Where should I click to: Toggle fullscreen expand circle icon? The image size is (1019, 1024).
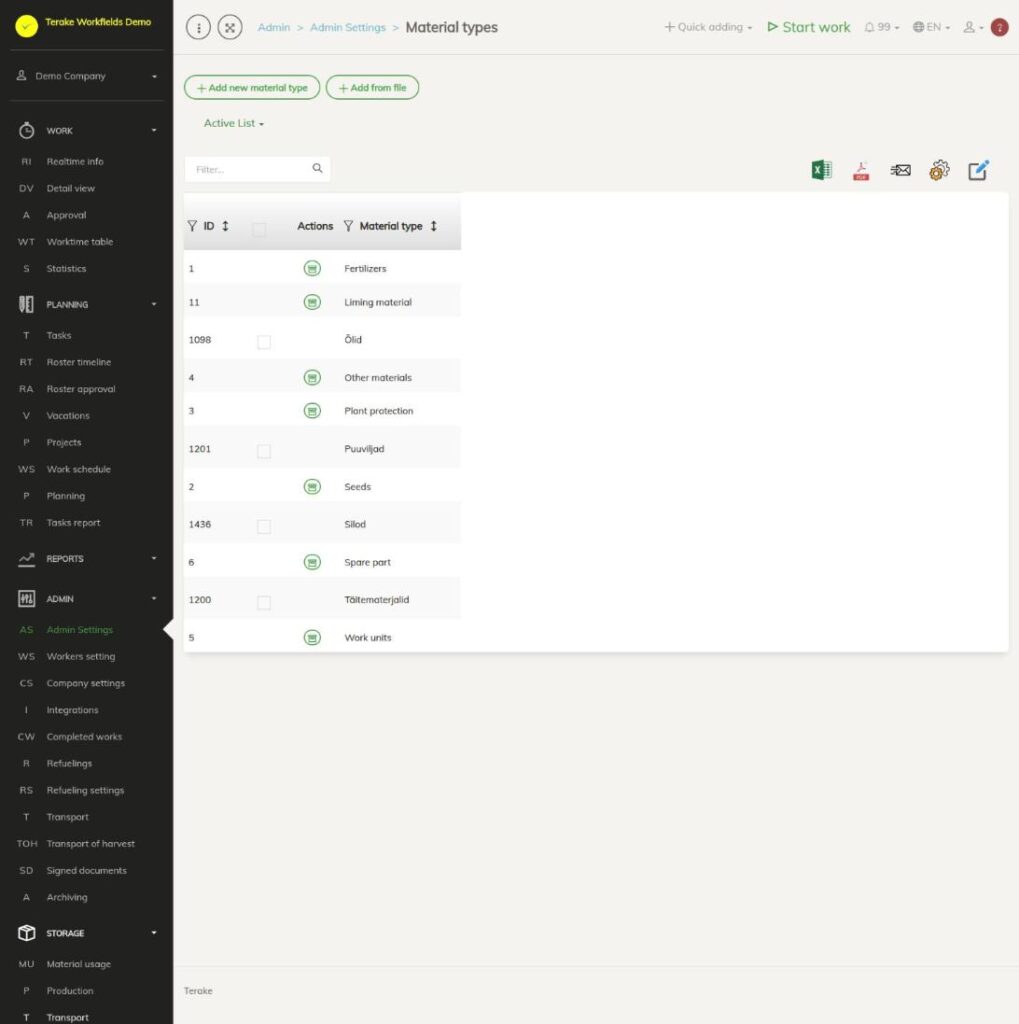230,27
